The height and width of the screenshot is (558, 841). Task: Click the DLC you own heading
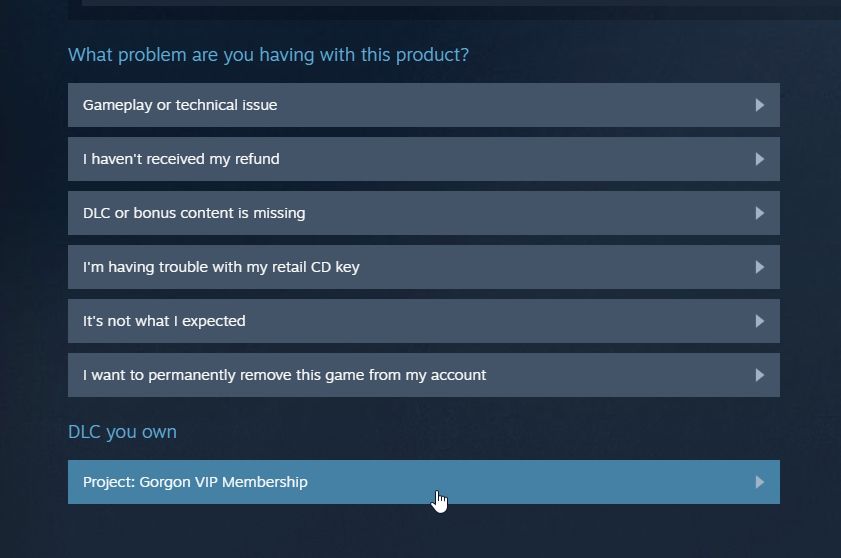(x=122, y=432)
